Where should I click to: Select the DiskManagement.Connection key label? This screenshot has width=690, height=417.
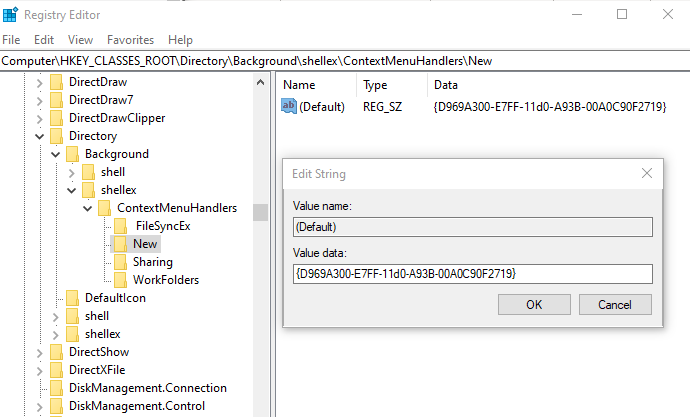coord(148,388)
